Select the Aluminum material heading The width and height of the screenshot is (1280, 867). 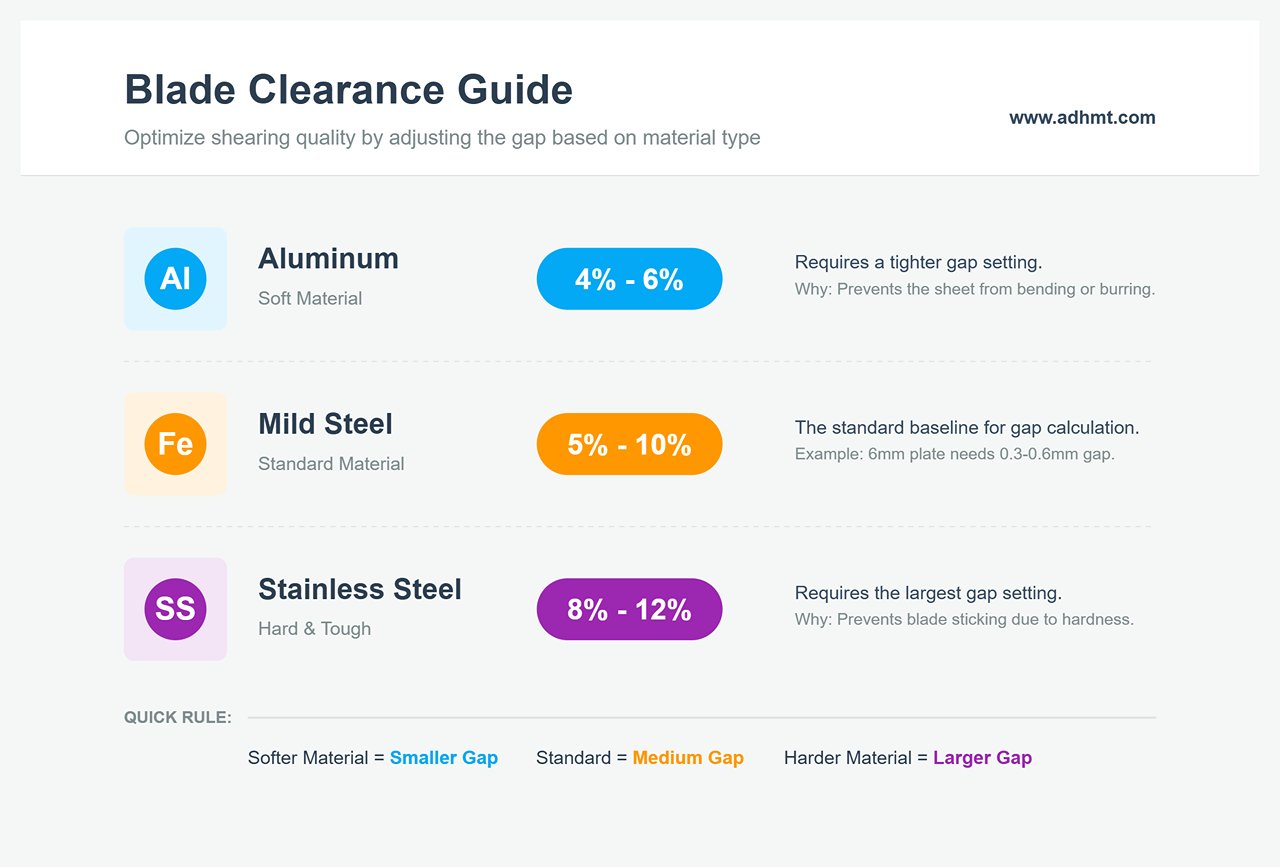pyautogui.click(x=328, y=258)
